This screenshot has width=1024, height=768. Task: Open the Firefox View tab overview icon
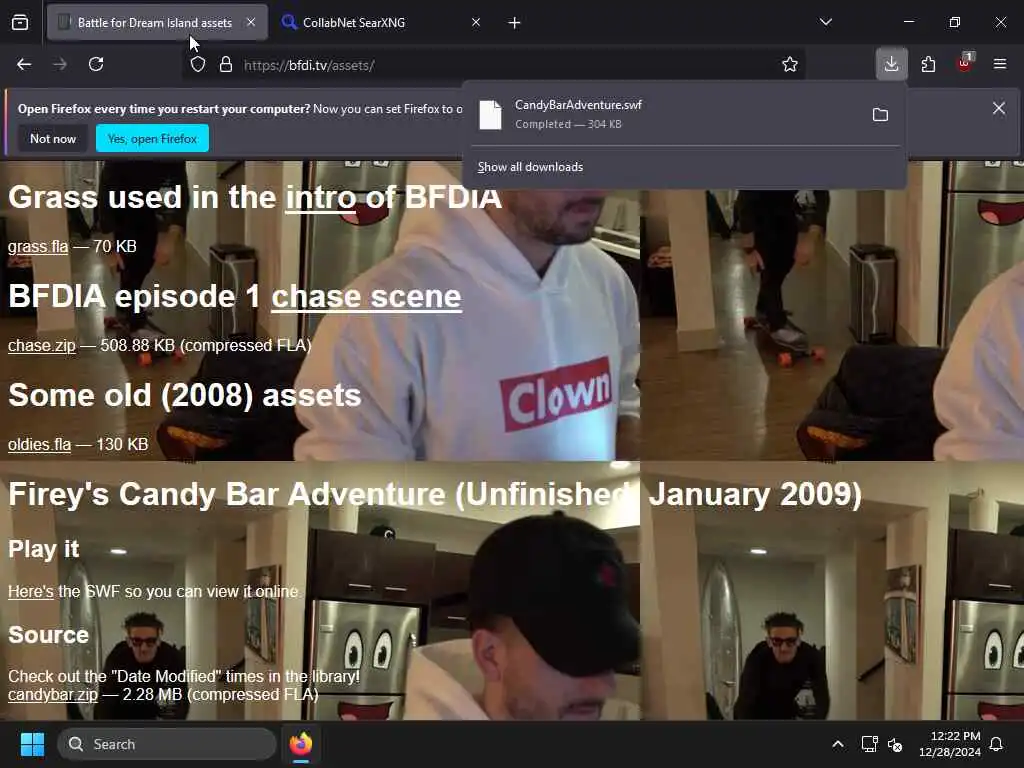coord(20,22)
